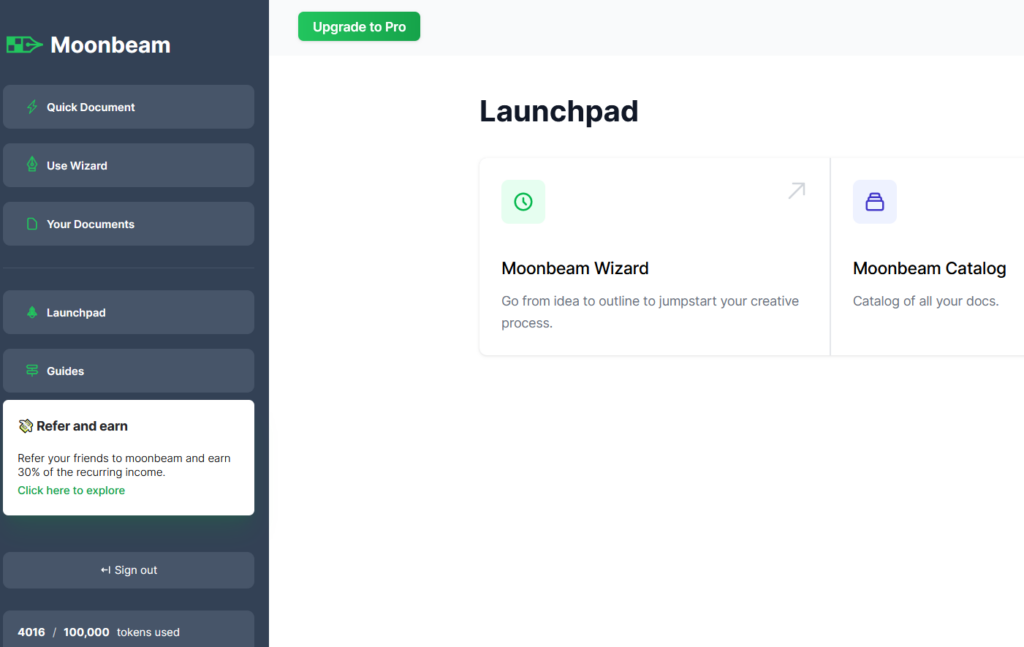Follow the Click here to explore link
Screen dimensions: 1024x647
tap(71, 490)
